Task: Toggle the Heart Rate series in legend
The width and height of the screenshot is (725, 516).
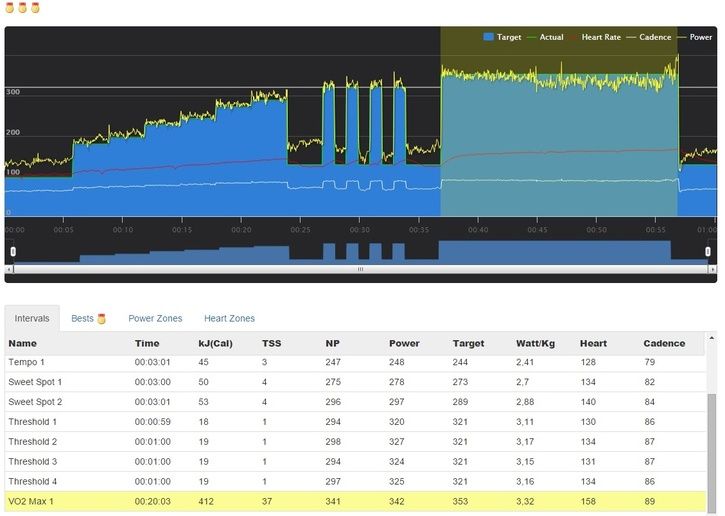Action: pyautogui.click(x=595, y=37)
